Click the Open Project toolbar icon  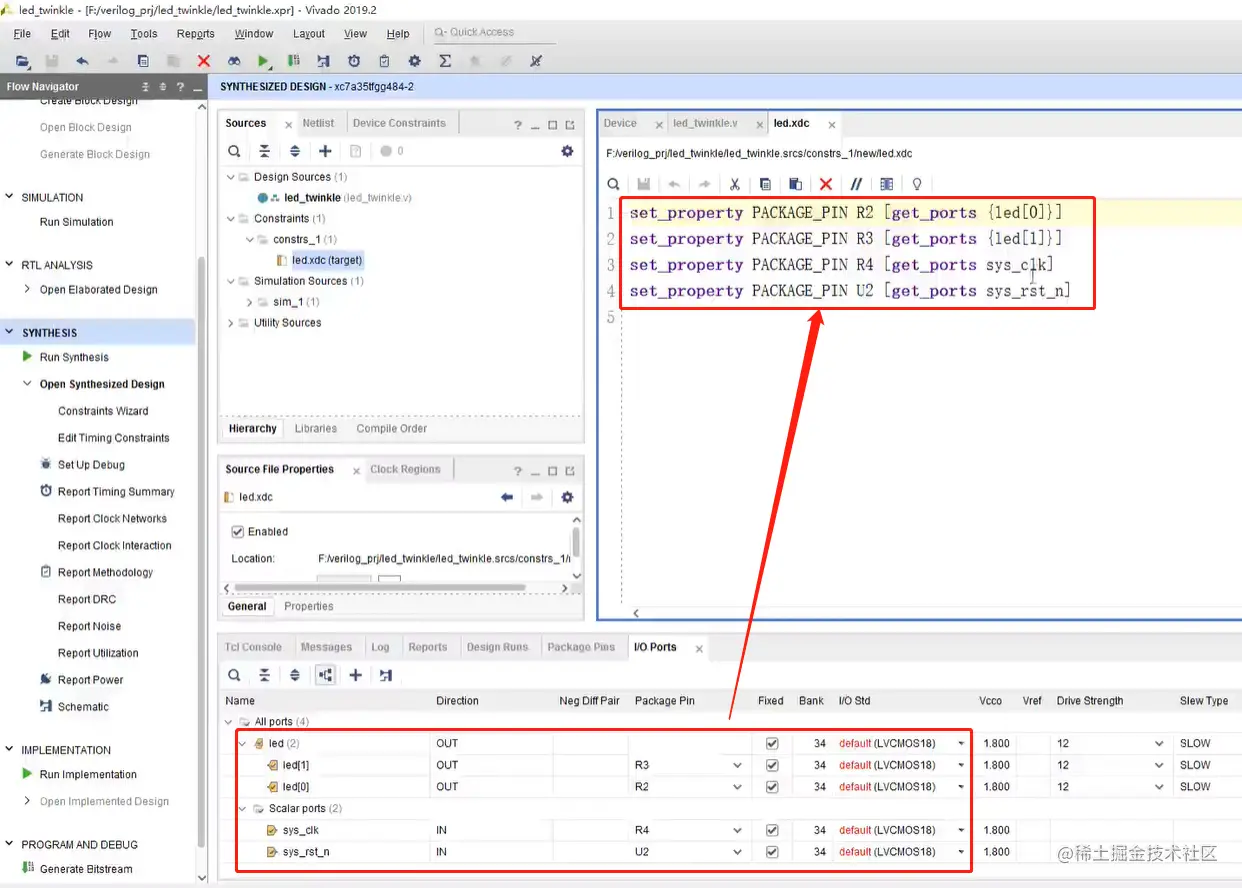coord(22,61)
